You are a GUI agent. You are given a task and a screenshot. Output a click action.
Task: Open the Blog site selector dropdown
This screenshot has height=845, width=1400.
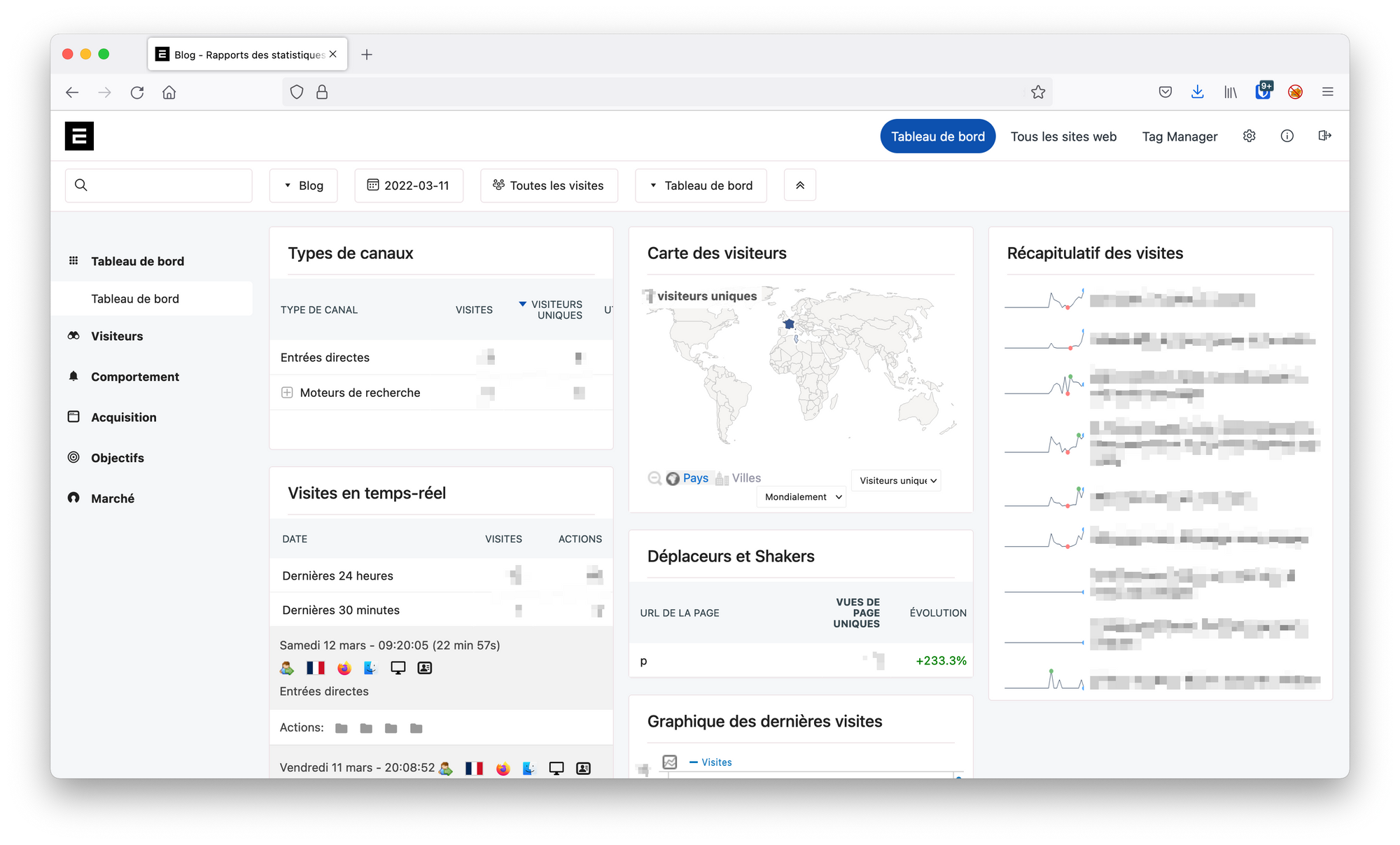(304, 186)
